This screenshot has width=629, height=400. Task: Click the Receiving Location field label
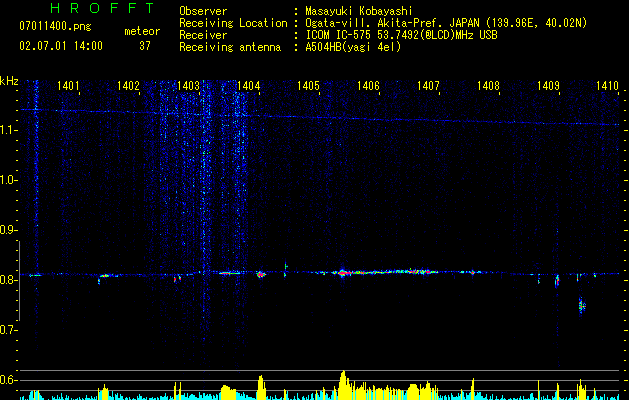[233, 23]
